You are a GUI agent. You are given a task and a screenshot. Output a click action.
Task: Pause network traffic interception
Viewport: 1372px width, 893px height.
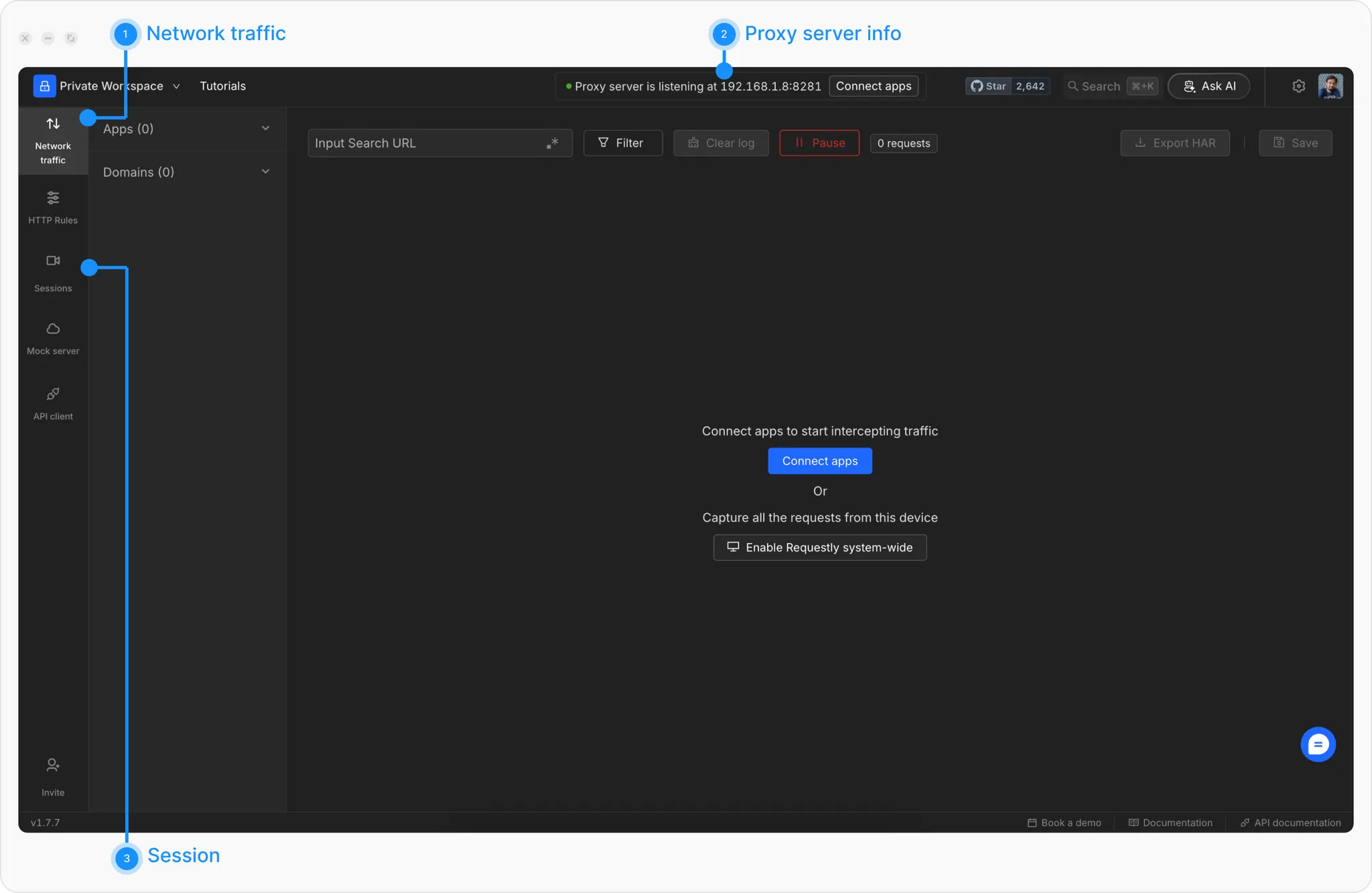click(x=819, y=143)
